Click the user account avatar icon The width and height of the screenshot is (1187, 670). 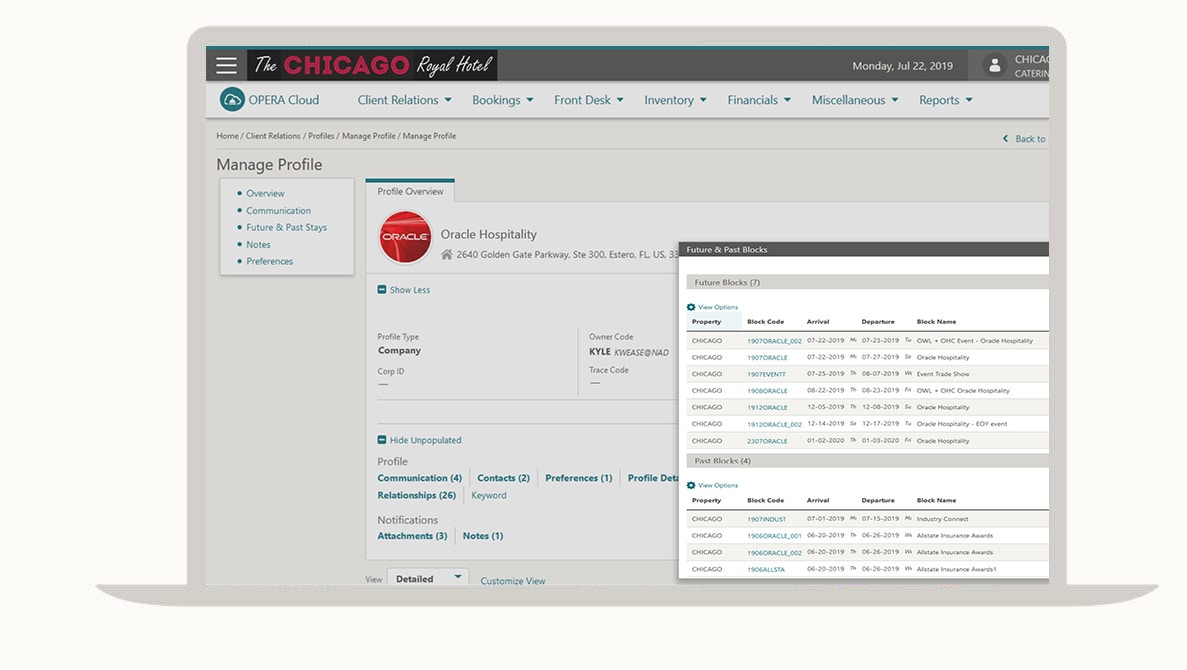[x=994, y=66]
